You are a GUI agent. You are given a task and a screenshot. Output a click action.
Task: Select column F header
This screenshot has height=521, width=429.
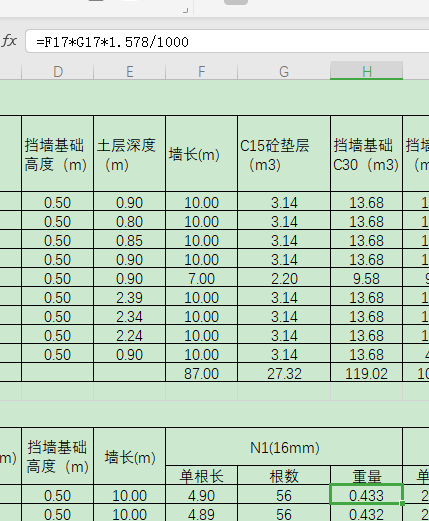202,71
